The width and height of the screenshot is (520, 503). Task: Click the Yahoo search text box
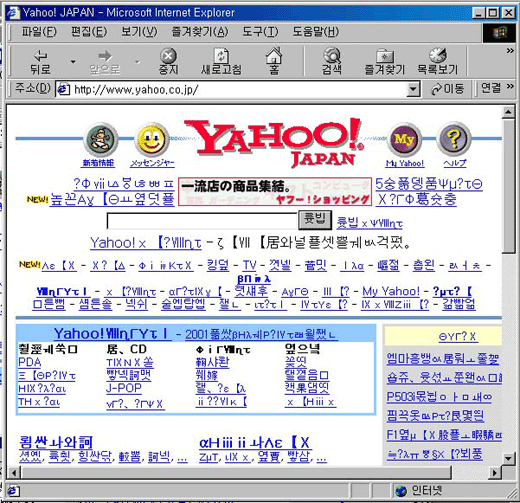[202, 221]
